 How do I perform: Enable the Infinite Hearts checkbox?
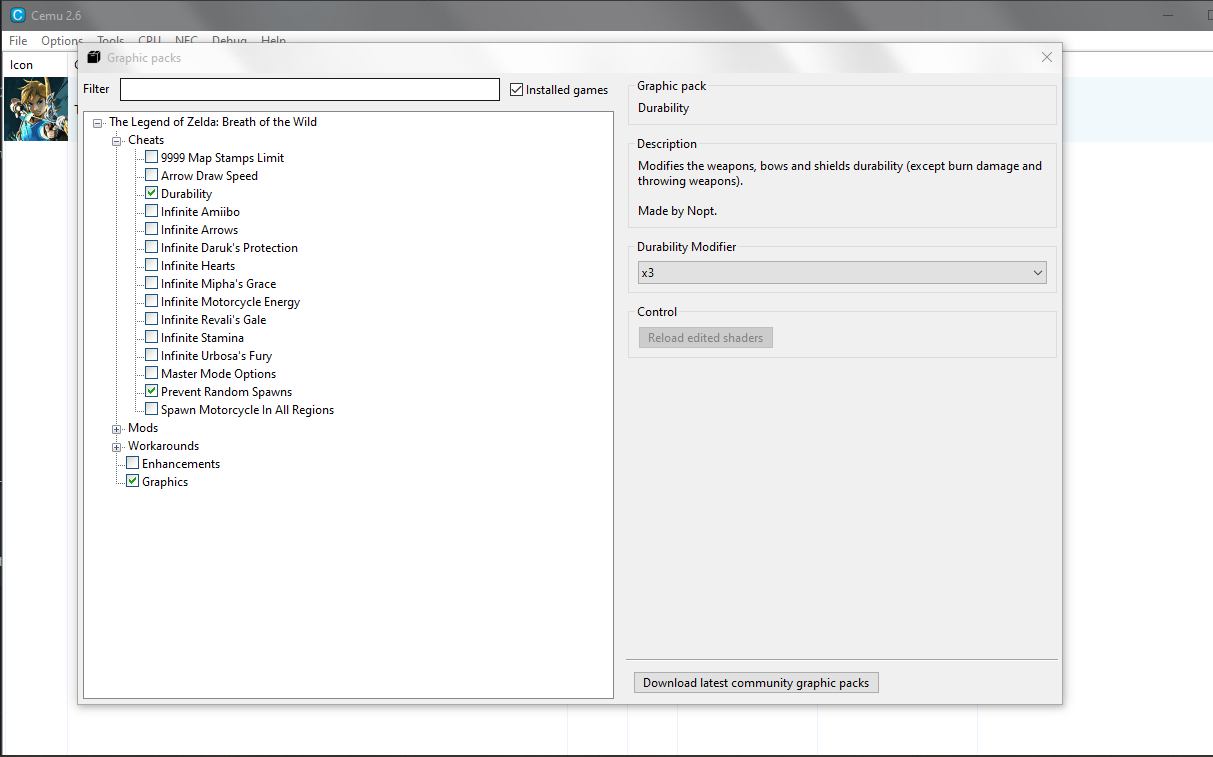pyautogui.click(x=151, y=265)
